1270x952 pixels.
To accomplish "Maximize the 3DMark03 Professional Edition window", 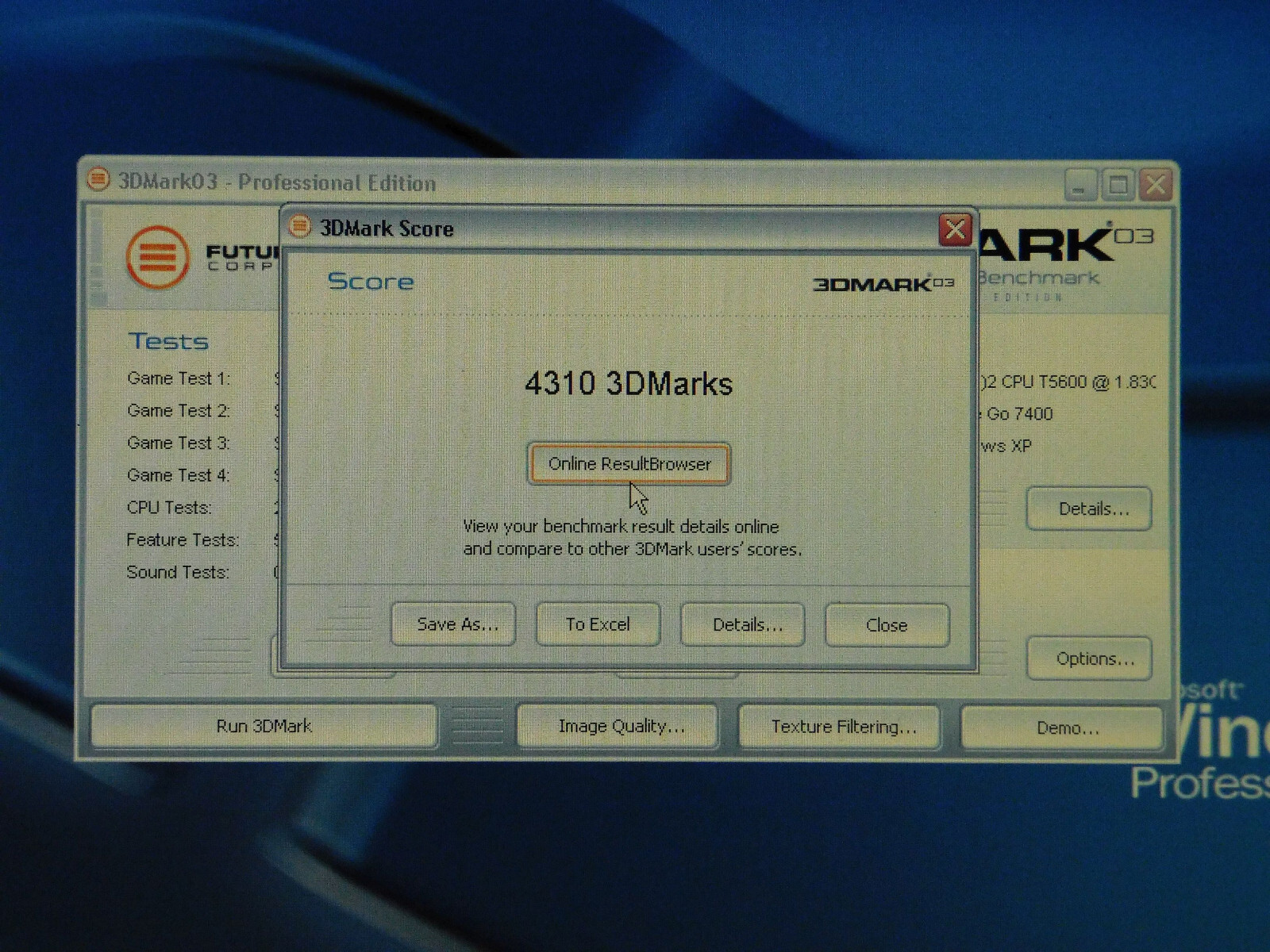I will pyautogui.click(x=1118, y=186).
